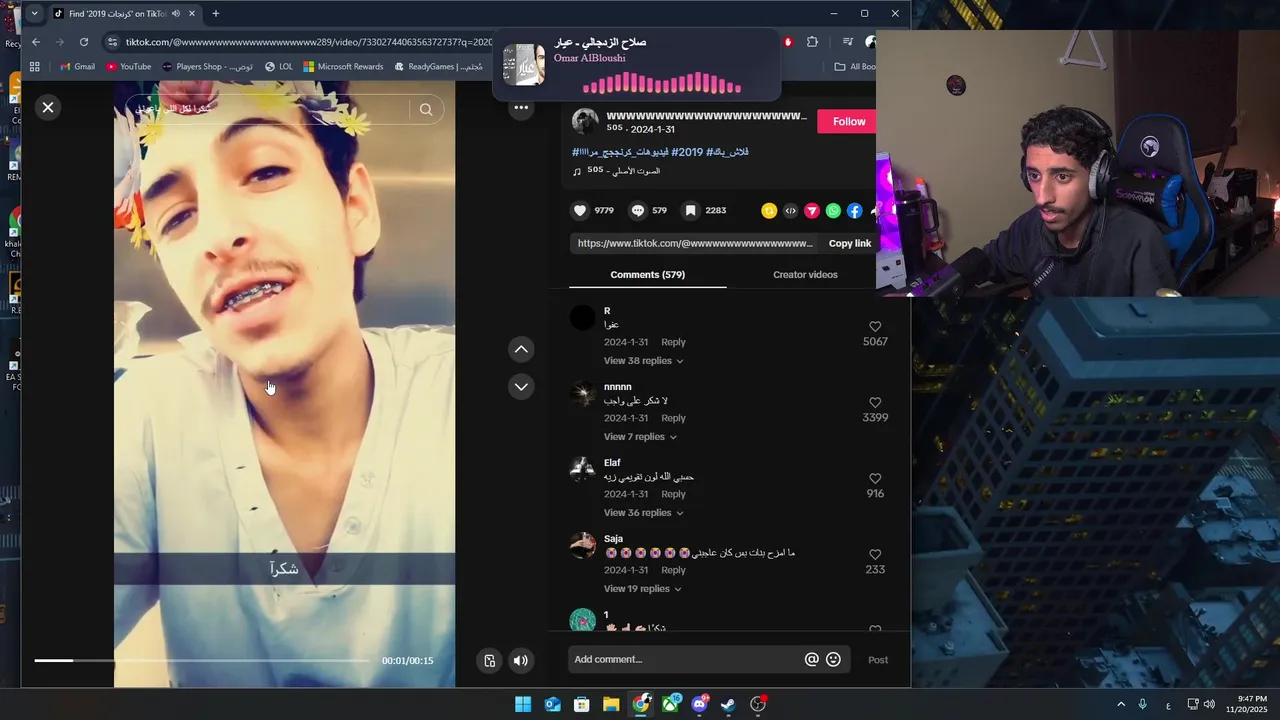Switch to the Comments (579) tab
Viewport: 1280px width, 720px height.
[647, 274]
